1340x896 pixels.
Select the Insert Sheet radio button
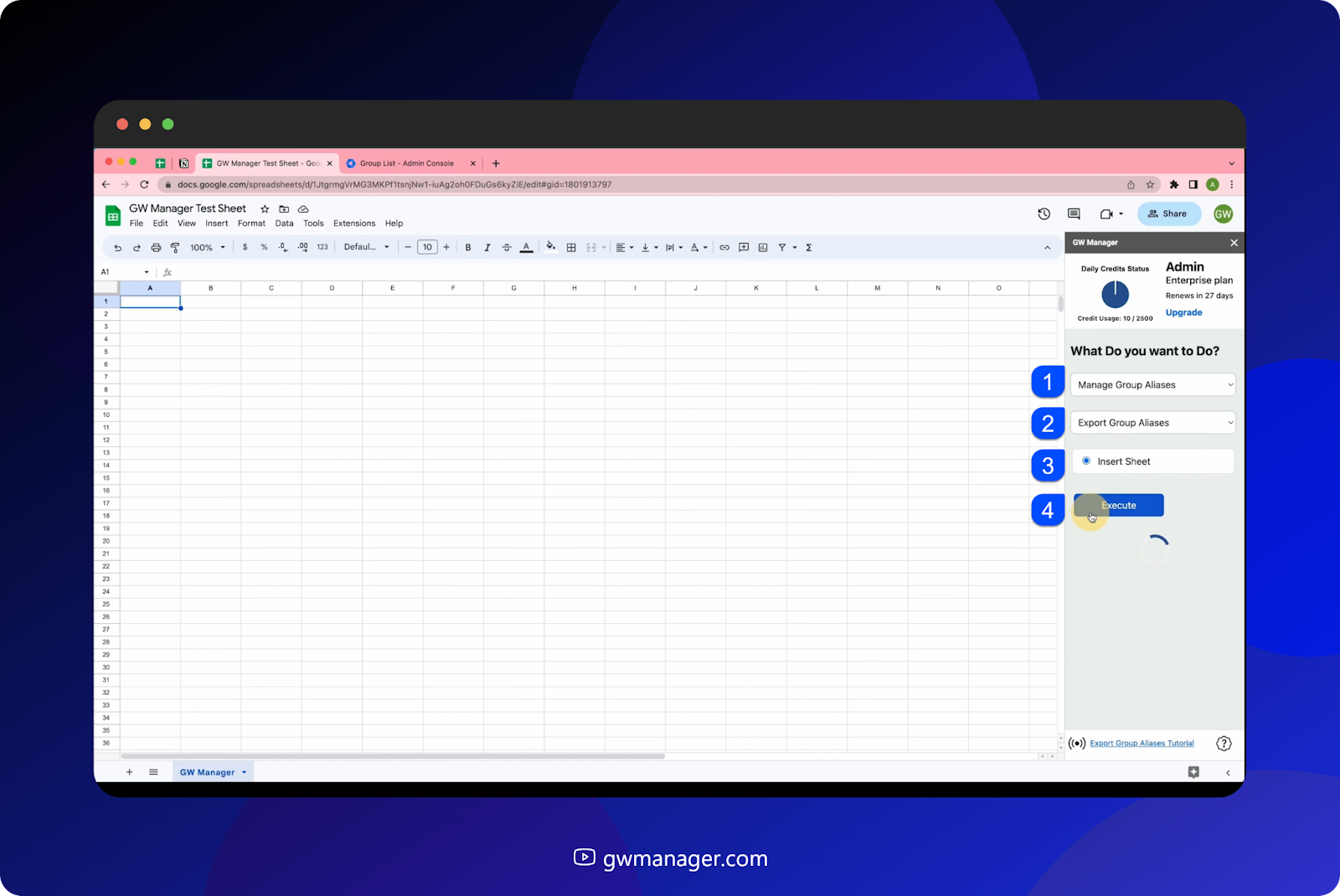(x=1086, y=461)
